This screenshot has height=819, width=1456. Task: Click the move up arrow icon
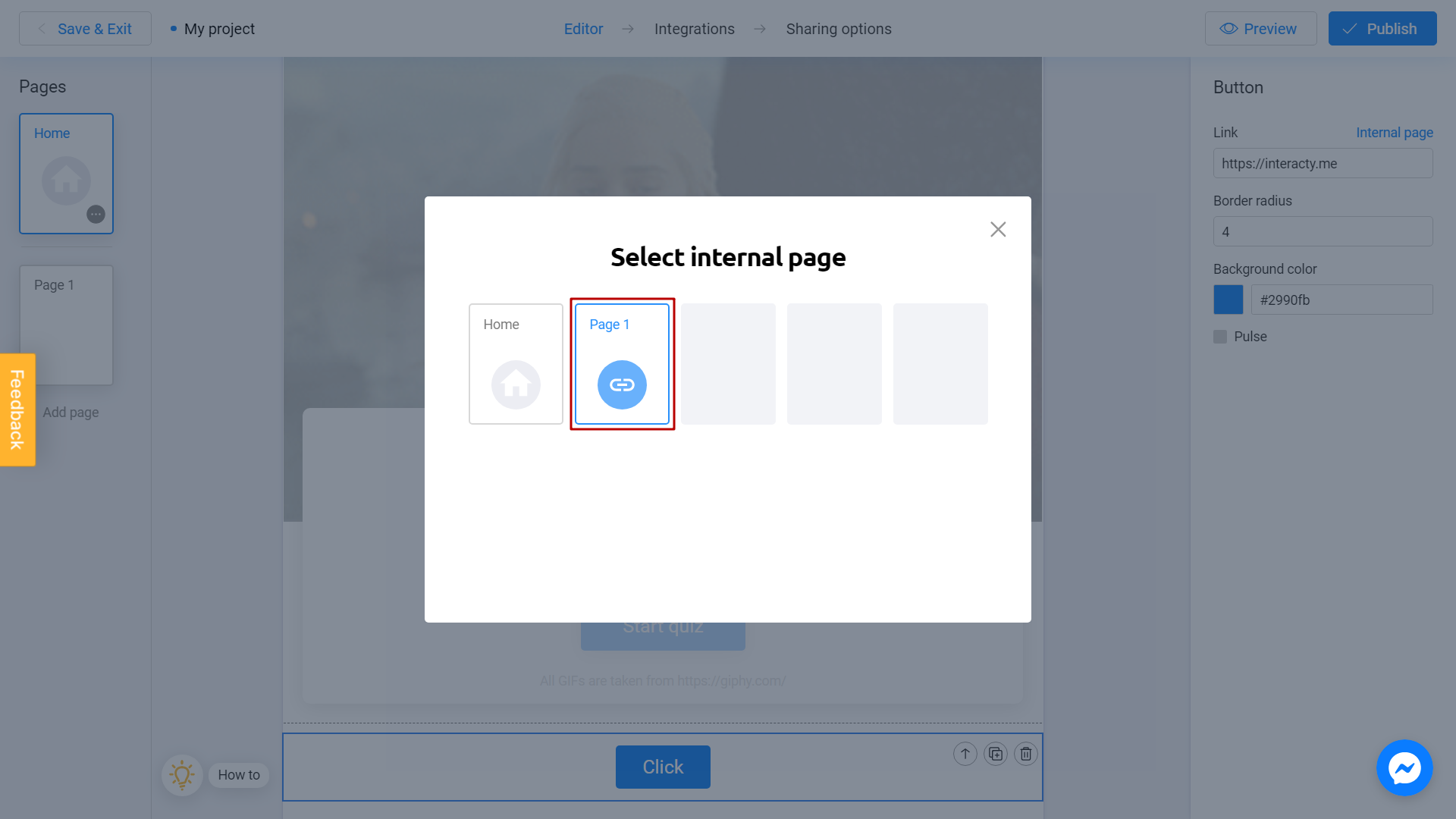[965, 753]
